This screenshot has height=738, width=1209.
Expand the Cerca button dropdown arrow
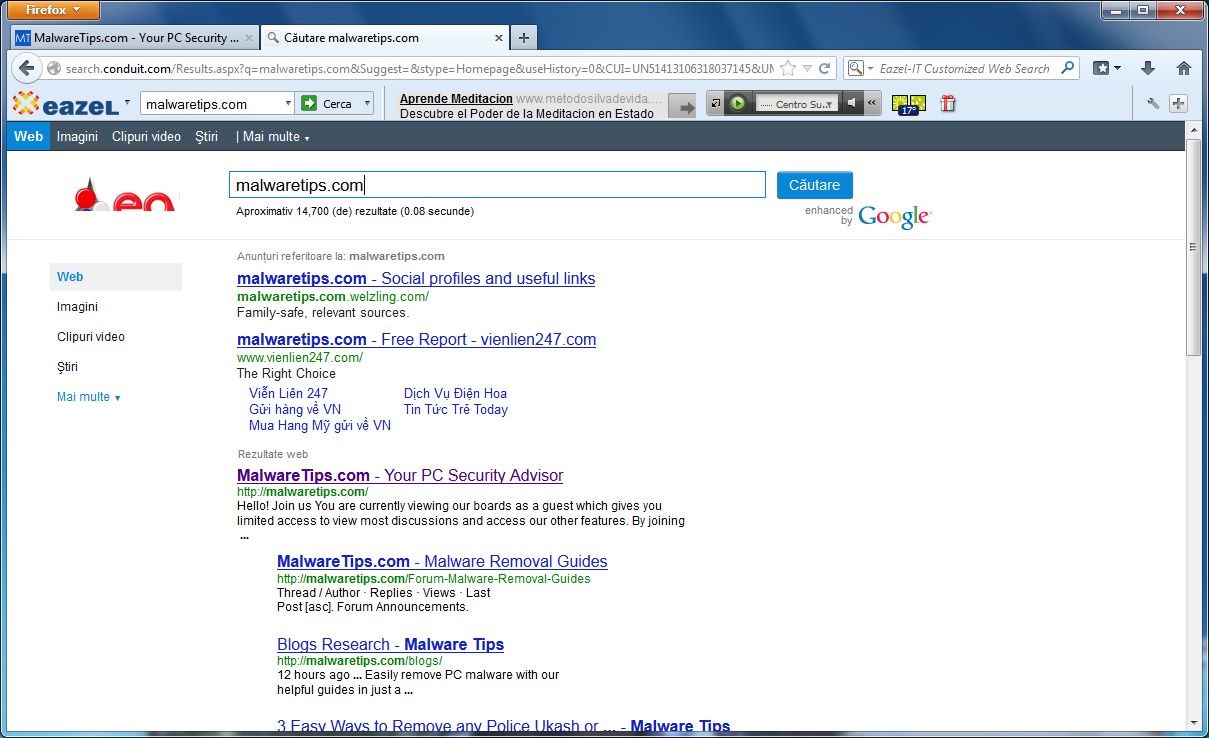coord(367,104)
